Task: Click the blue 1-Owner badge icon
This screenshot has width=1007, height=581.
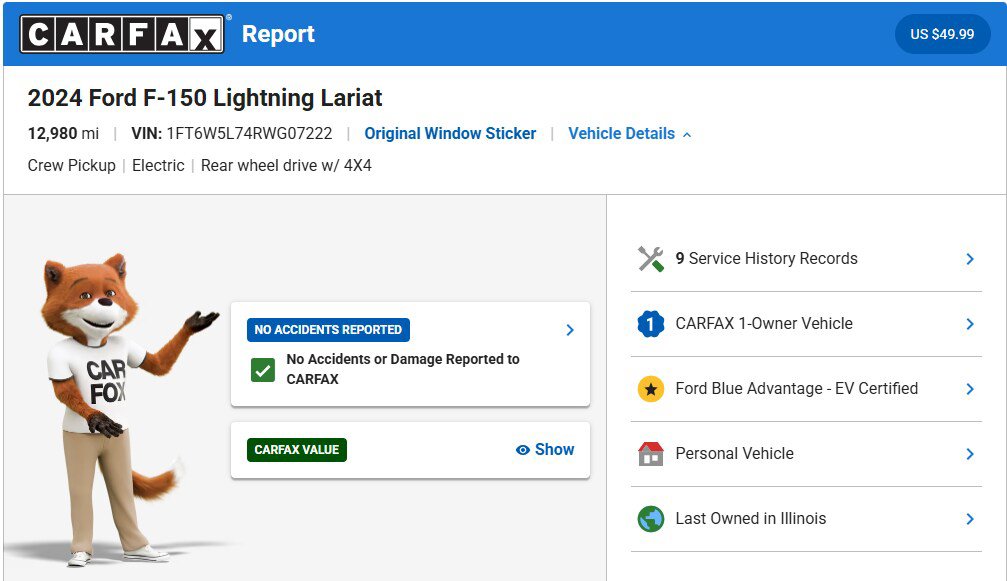Action: [651, 324]
